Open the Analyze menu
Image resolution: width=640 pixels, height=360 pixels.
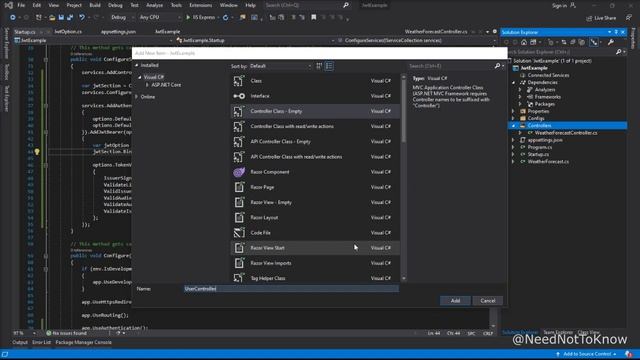point(154,5)
